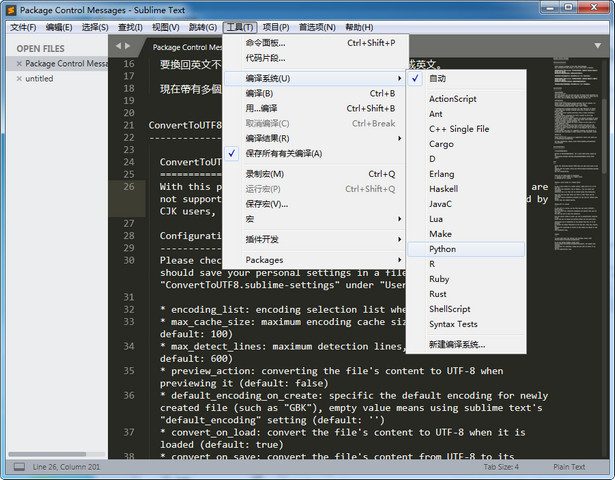
Task: Select Erlang build system
Action: (466, 174)
